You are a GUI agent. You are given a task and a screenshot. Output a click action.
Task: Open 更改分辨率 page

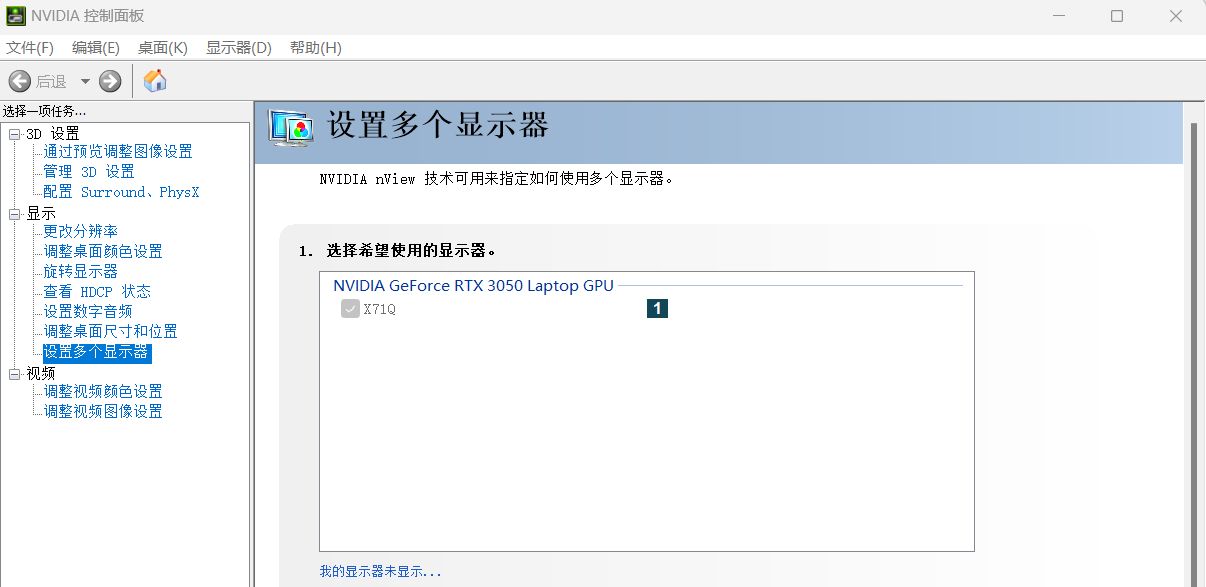tap(80, 232)
